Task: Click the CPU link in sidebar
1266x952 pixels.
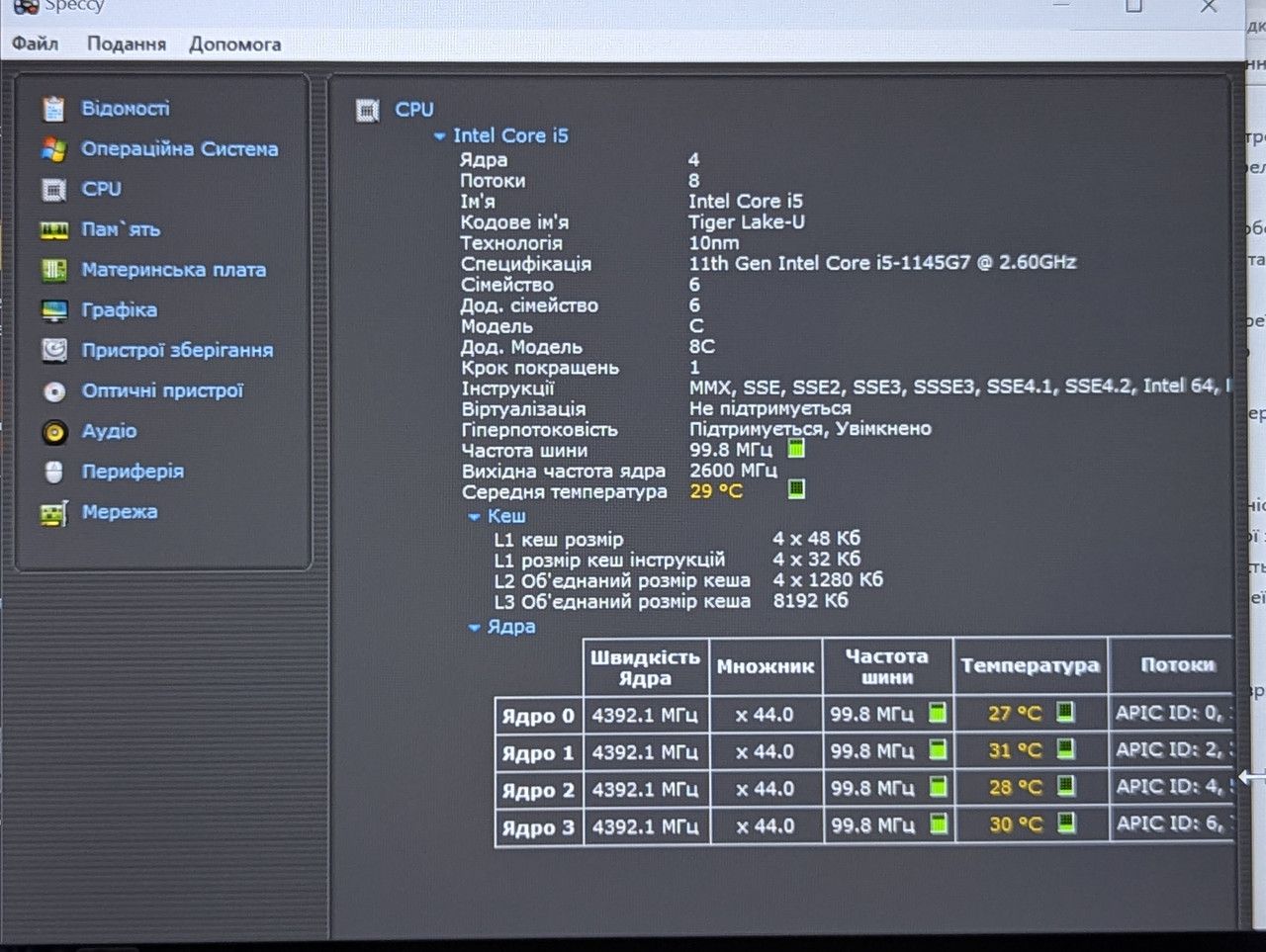Action: pyautogui.click(x=101, y=189)
